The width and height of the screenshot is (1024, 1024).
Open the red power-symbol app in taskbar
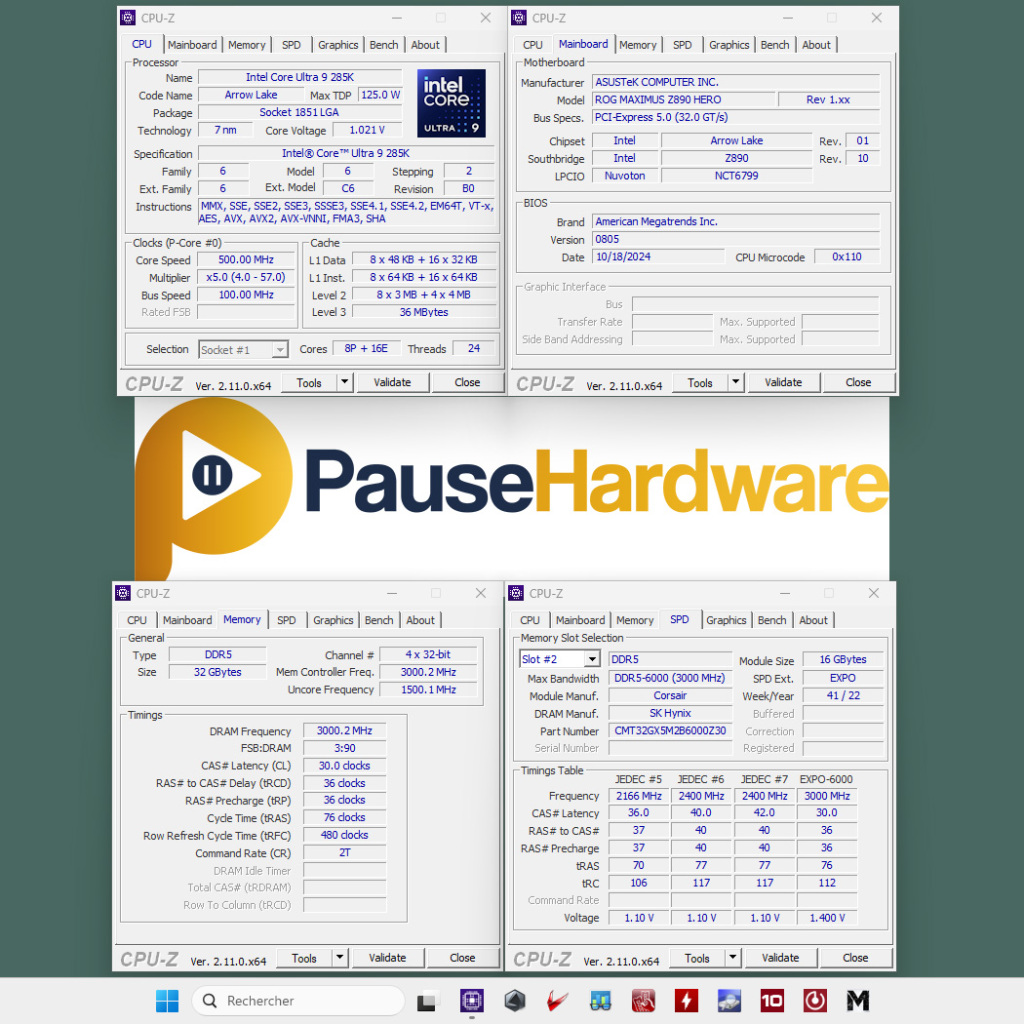click(x=815, y=1000)
